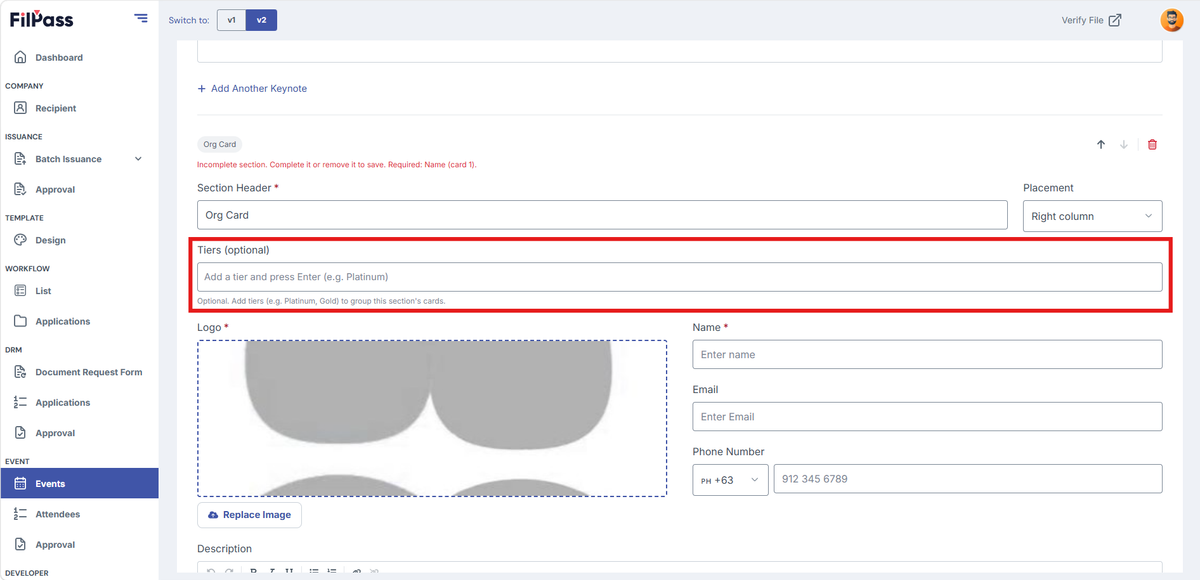
Task: Click the Enter Email input field
Action: [927, 417]
